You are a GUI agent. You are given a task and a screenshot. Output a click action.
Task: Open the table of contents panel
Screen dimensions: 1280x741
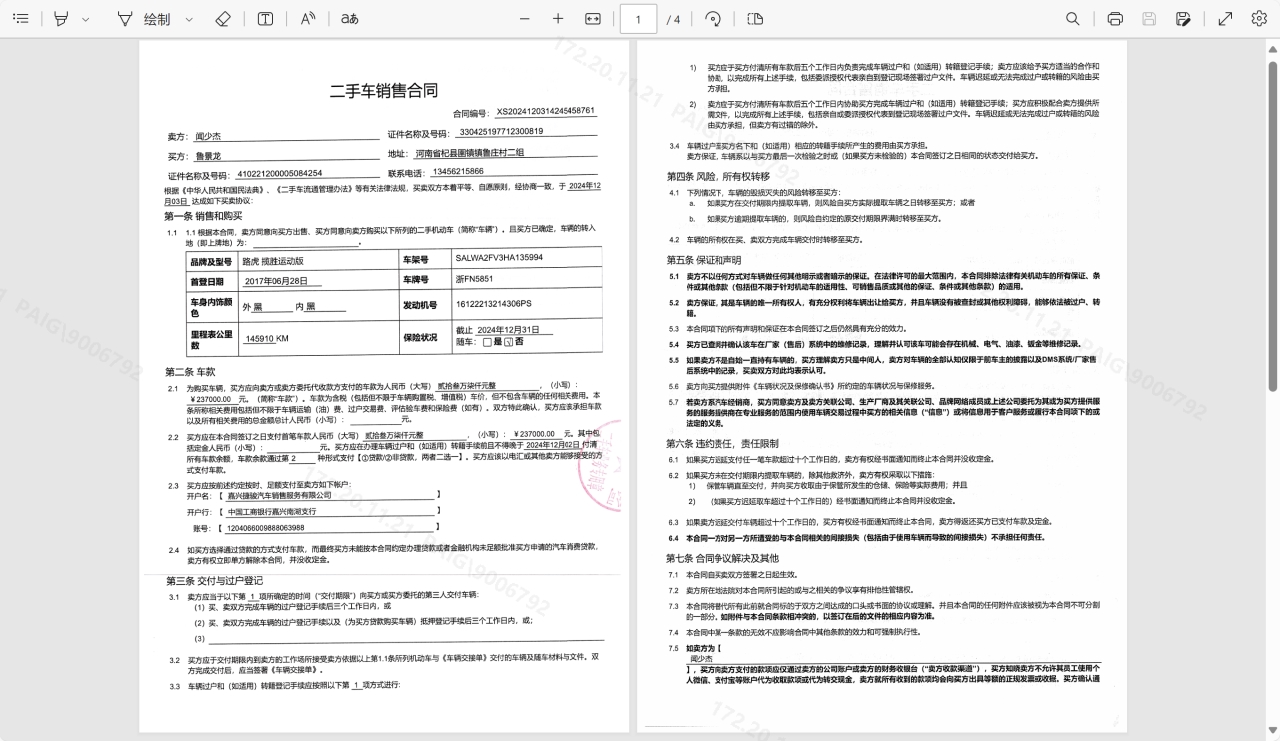click(x=21, y=19)
